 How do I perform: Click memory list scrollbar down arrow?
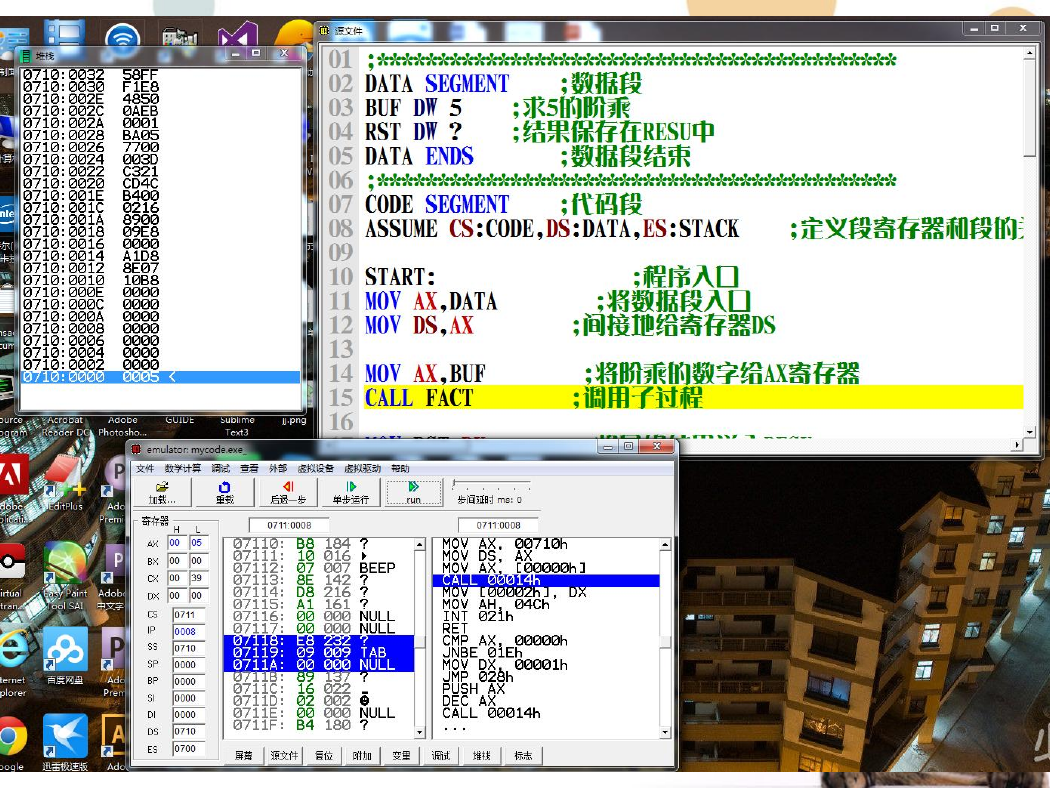pyautogui.click(x=420, y=732)
